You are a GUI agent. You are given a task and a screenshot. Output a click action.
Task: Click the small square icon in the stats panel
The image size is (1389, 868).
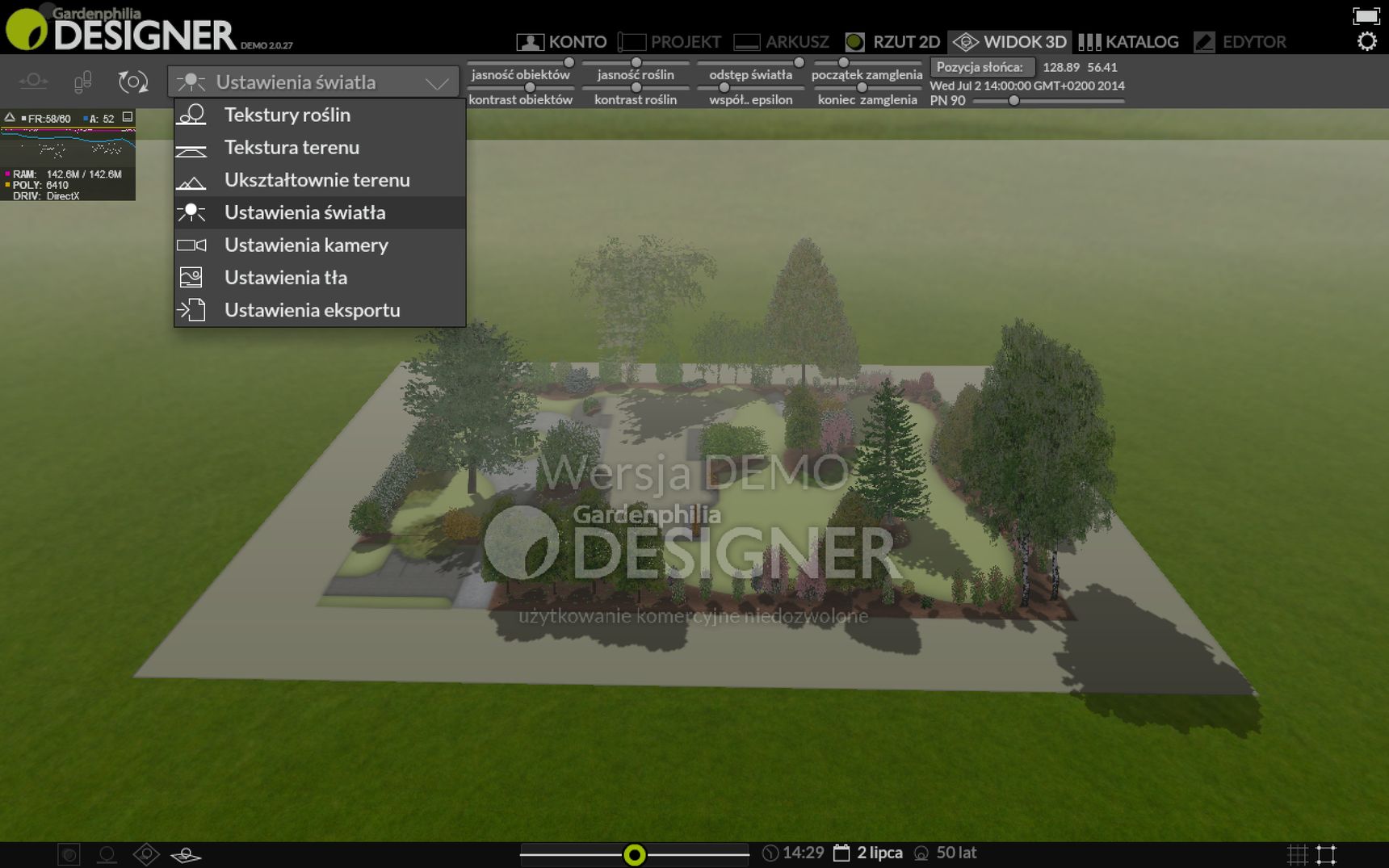[x=128, y=117]
